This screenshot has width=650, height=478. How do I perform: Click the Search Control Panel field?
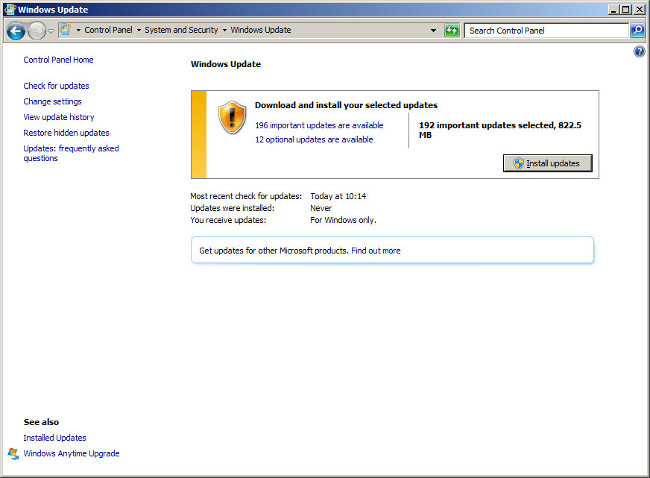tap(546, 31)
